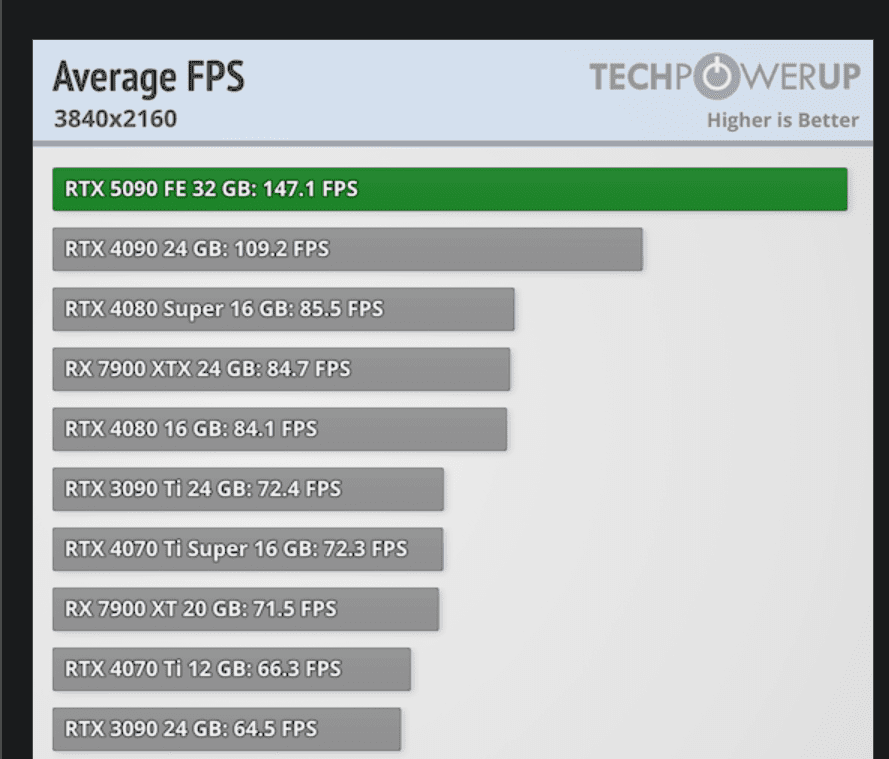The height and width of the screenshot is (759, 889).
Task: Click the RTX 4070 Ti 12 GB bar
Action: [231, 669]
